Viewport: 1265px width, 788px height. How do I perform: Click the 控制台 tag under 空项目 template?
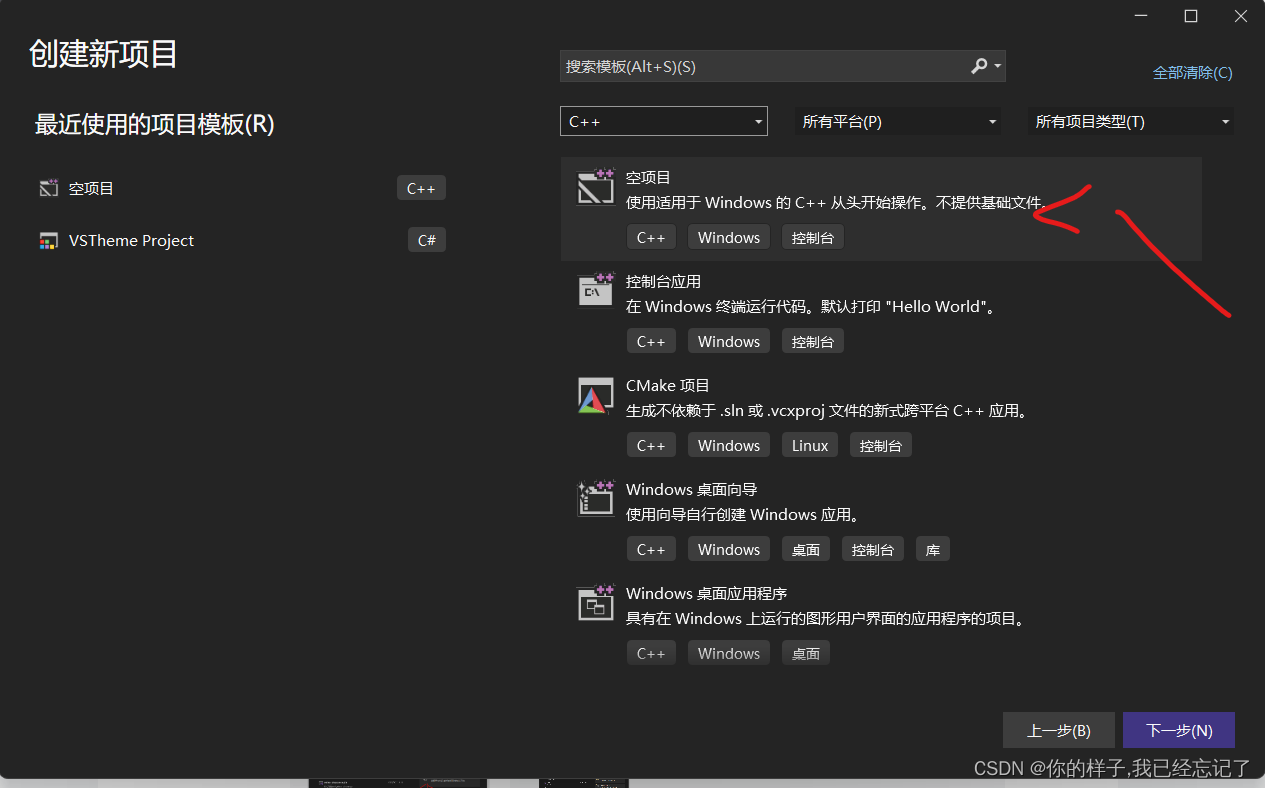[813, 237]
